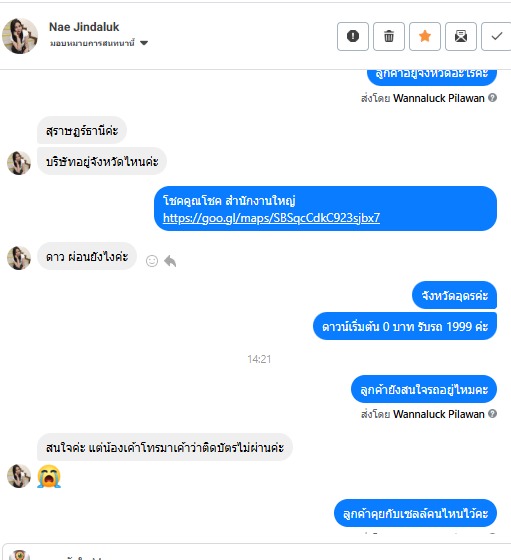
Task: Open help icon beside first Wannaluck Pilawan label
Action: point(492,98)
